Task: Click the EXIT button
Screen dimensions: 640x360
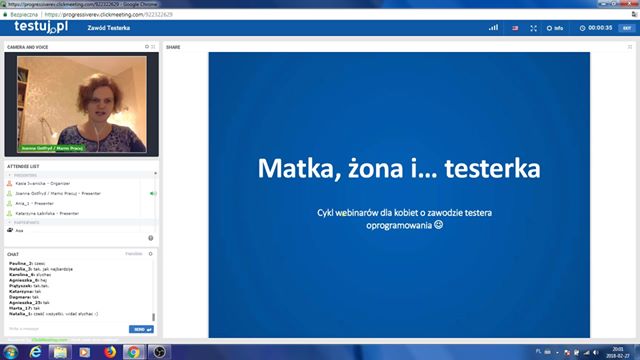Action: [627, 28]
